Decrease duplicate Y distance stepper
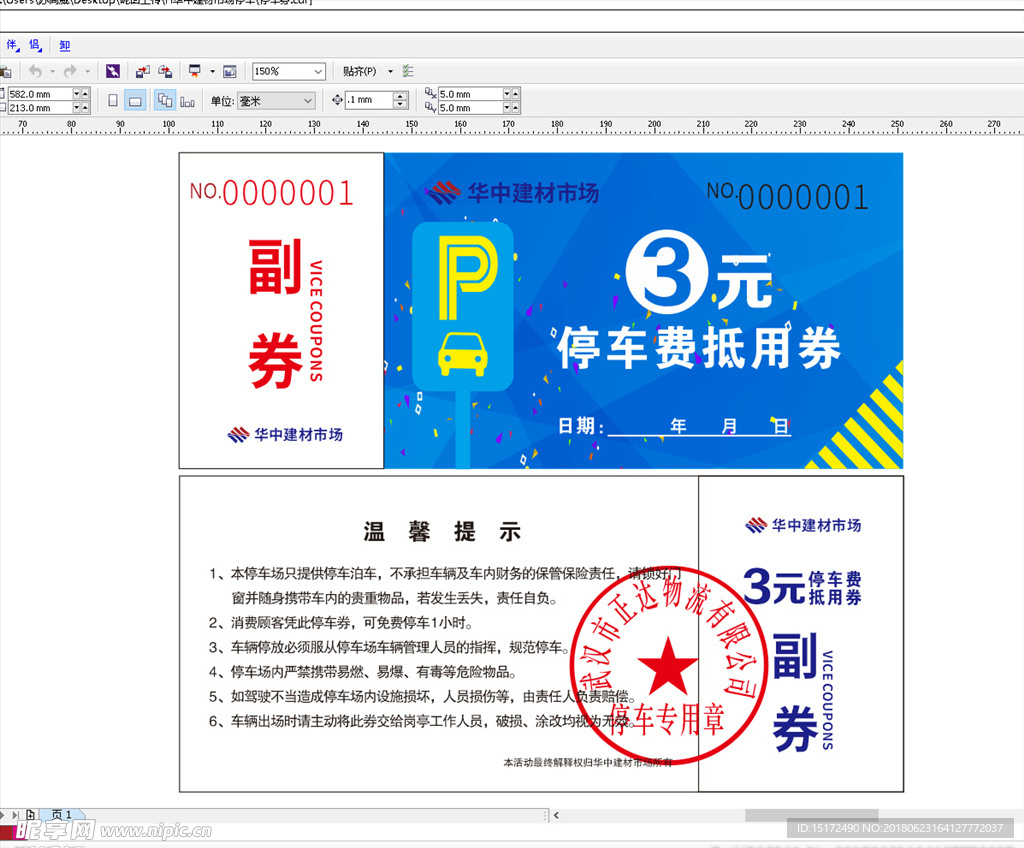 (x=507, y=107)
